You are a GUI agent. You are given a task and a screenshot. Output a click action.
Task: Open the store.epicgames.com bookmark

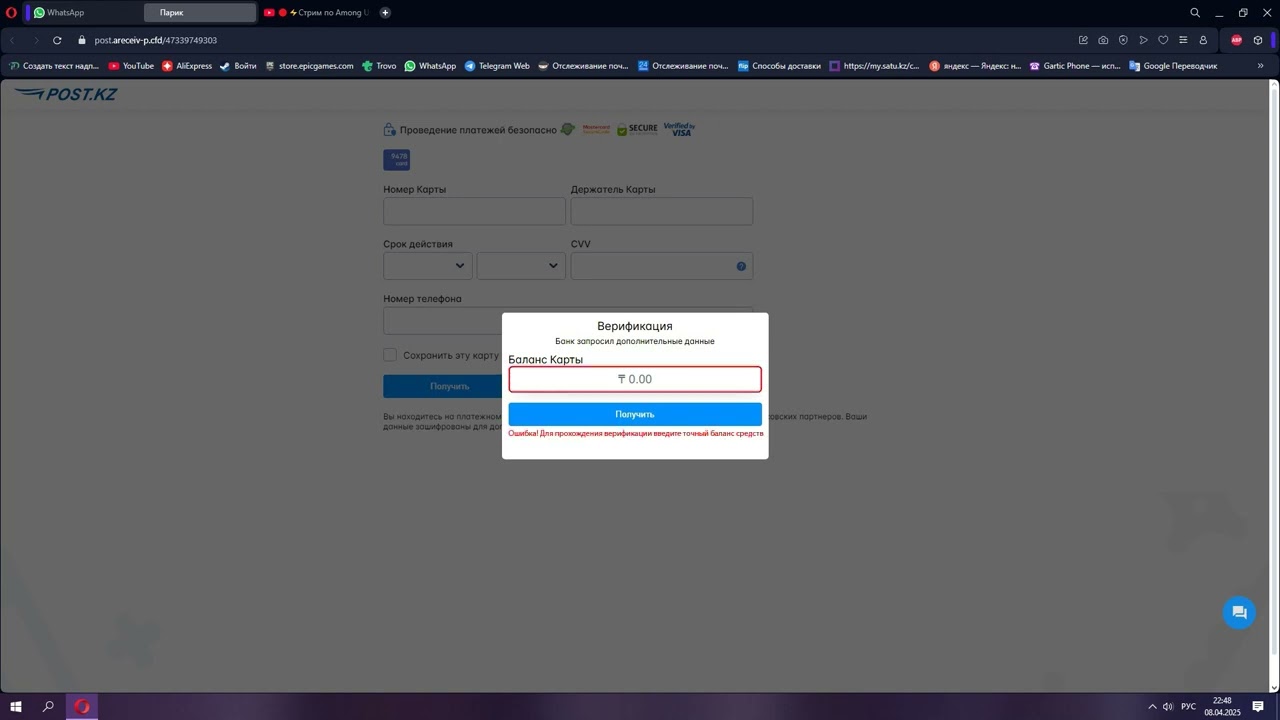click(x=309, y=66)
